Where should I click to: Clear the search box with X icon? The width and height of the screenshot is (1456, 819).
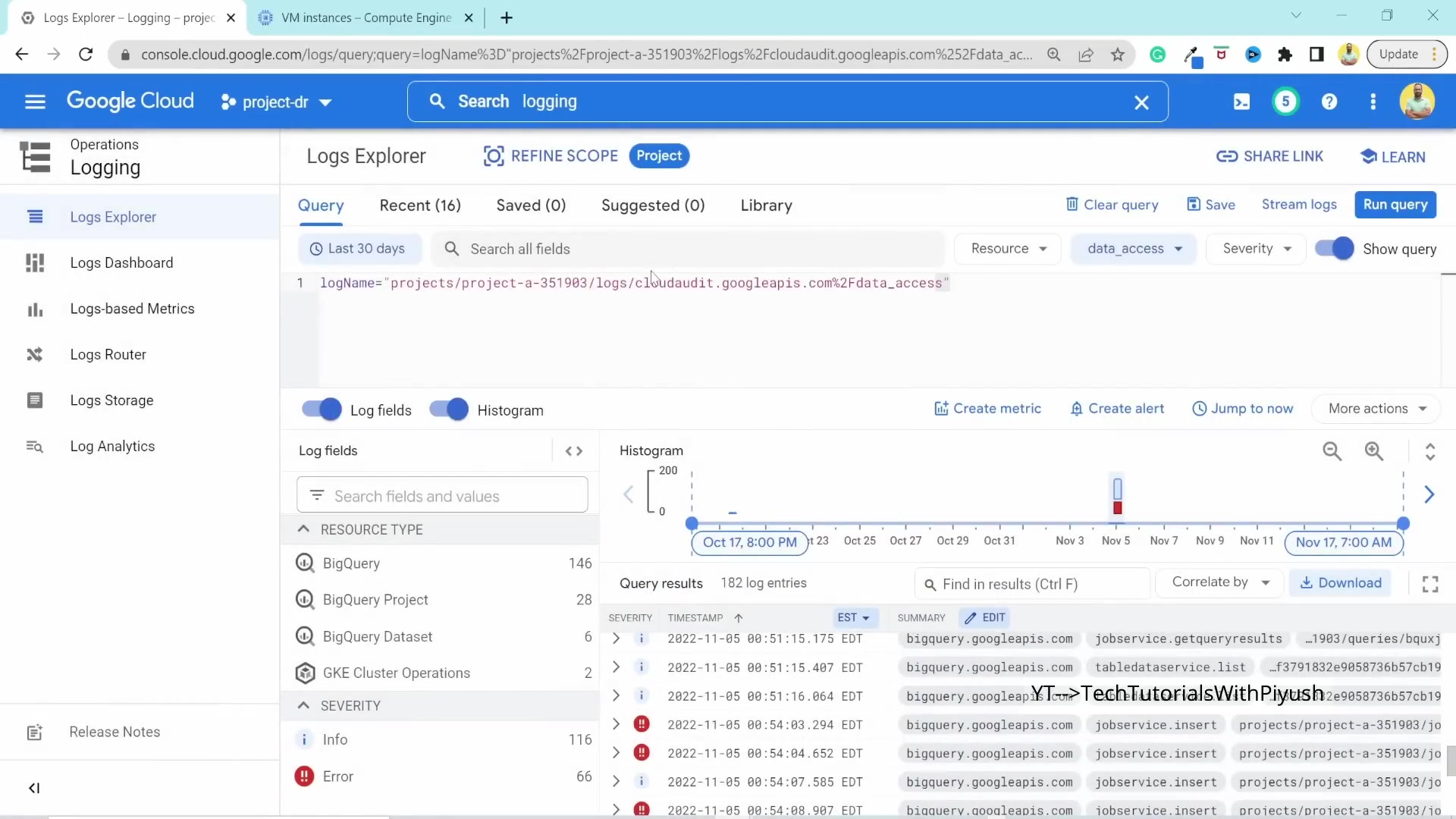[1141, 102]
